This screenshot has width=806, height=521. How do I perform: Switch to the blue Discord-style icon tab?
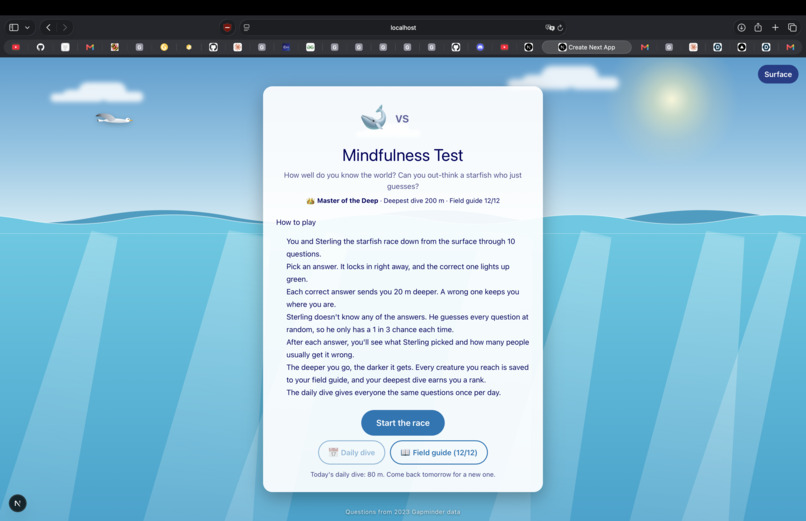480,47
